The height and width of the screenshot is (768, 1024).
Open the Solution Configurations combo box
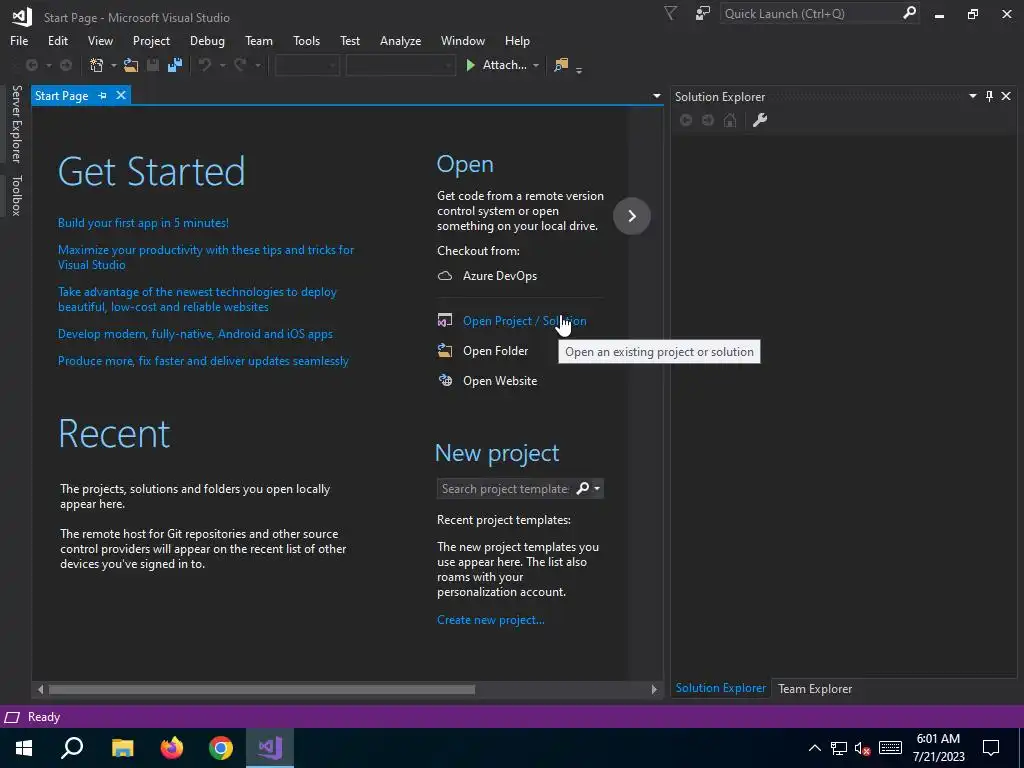pos(307,65)
